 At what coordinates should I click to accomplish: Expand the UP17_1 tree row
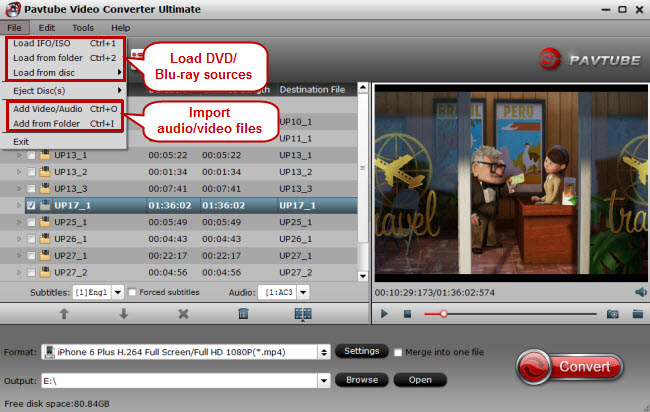click(x=19, y=205)
